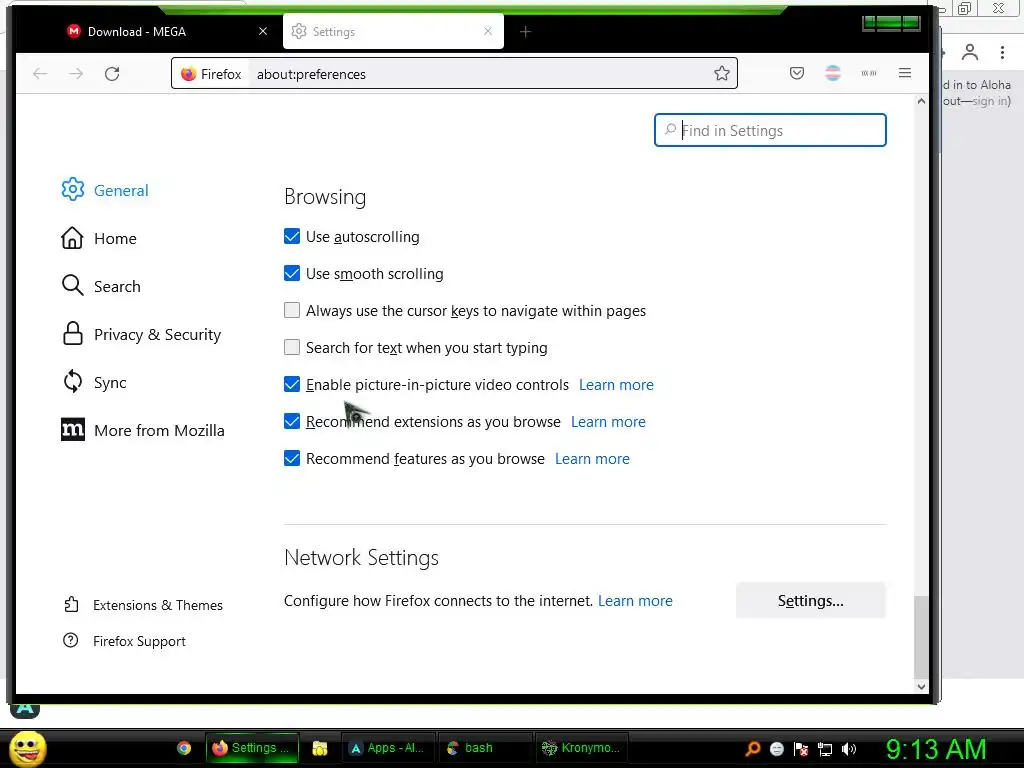The height and width of the screenshot is (768, 1024).
Task: Disable Use autoscrolling checkbox
Action: [292, 236]
